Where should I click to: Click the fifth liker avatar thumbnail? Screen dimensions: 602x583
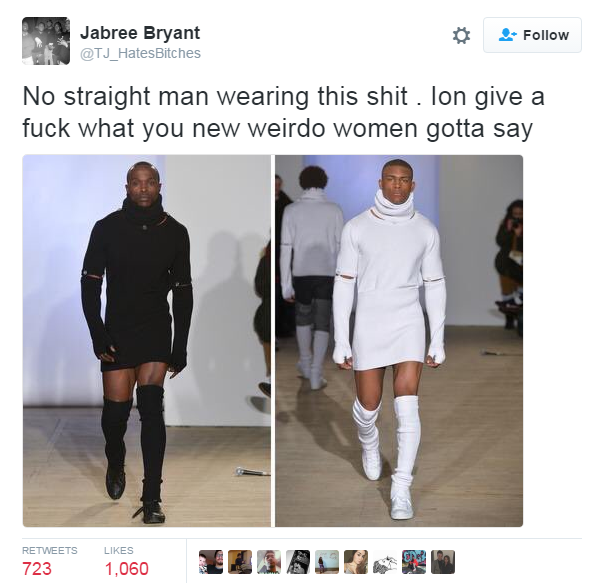327,562
